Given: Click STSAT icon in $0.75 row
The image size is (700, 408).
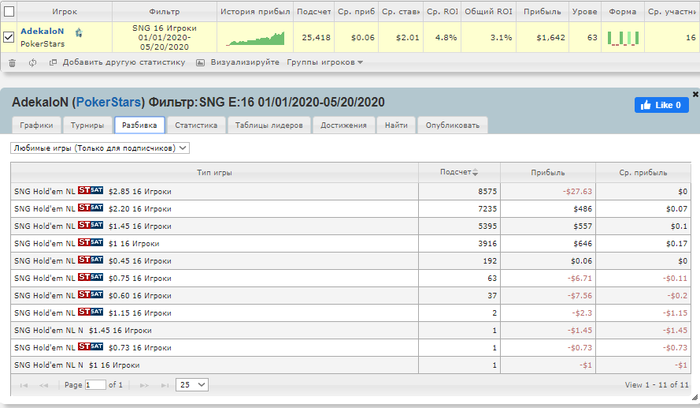Looking at the screenshot, I should (x=91, y=277).
